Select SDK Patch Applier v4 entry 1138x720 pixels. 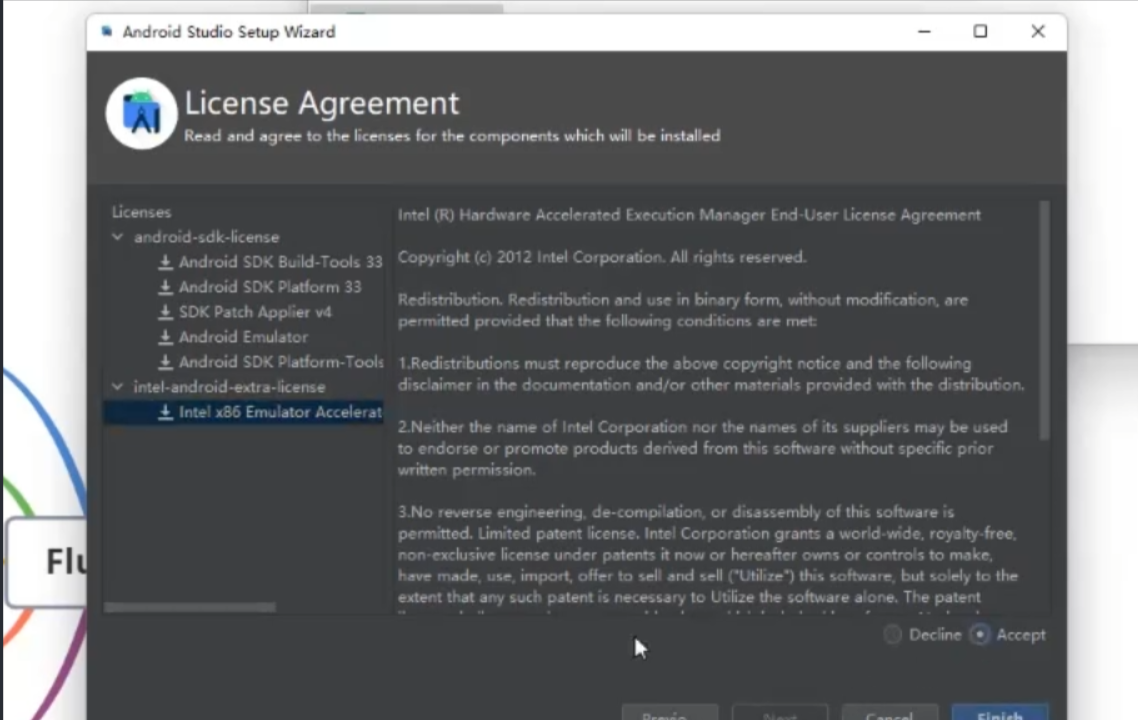255,311
